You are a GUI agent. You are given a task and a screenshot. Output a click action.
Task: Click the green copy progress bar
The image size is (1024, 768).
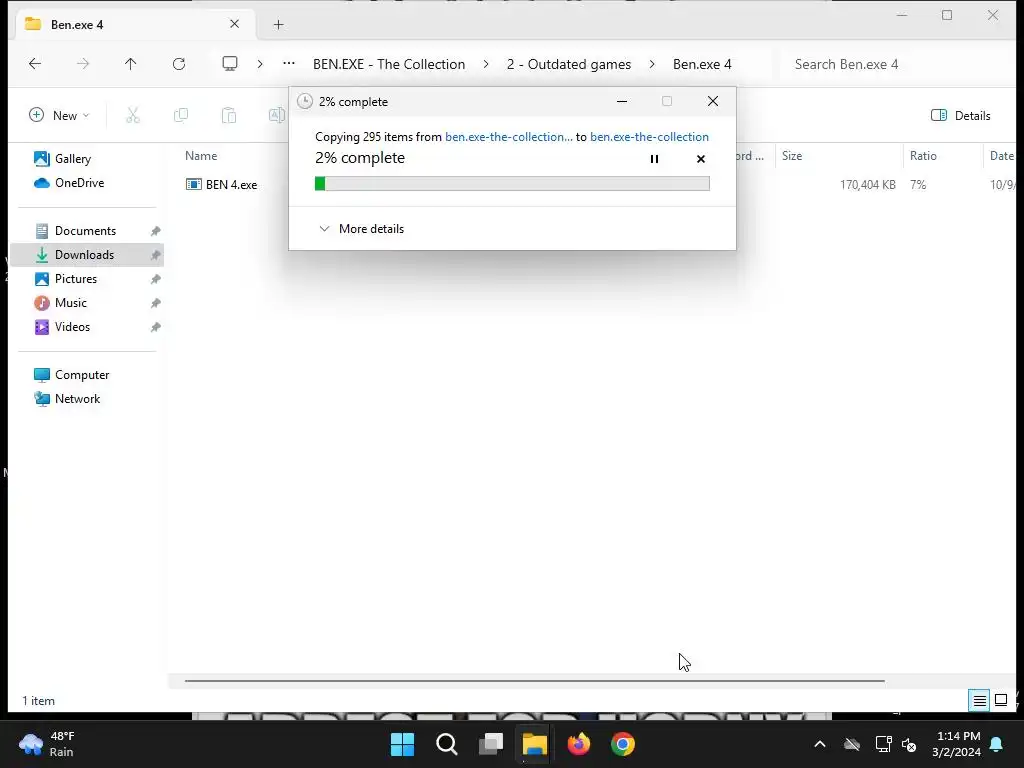coord(512,184)
